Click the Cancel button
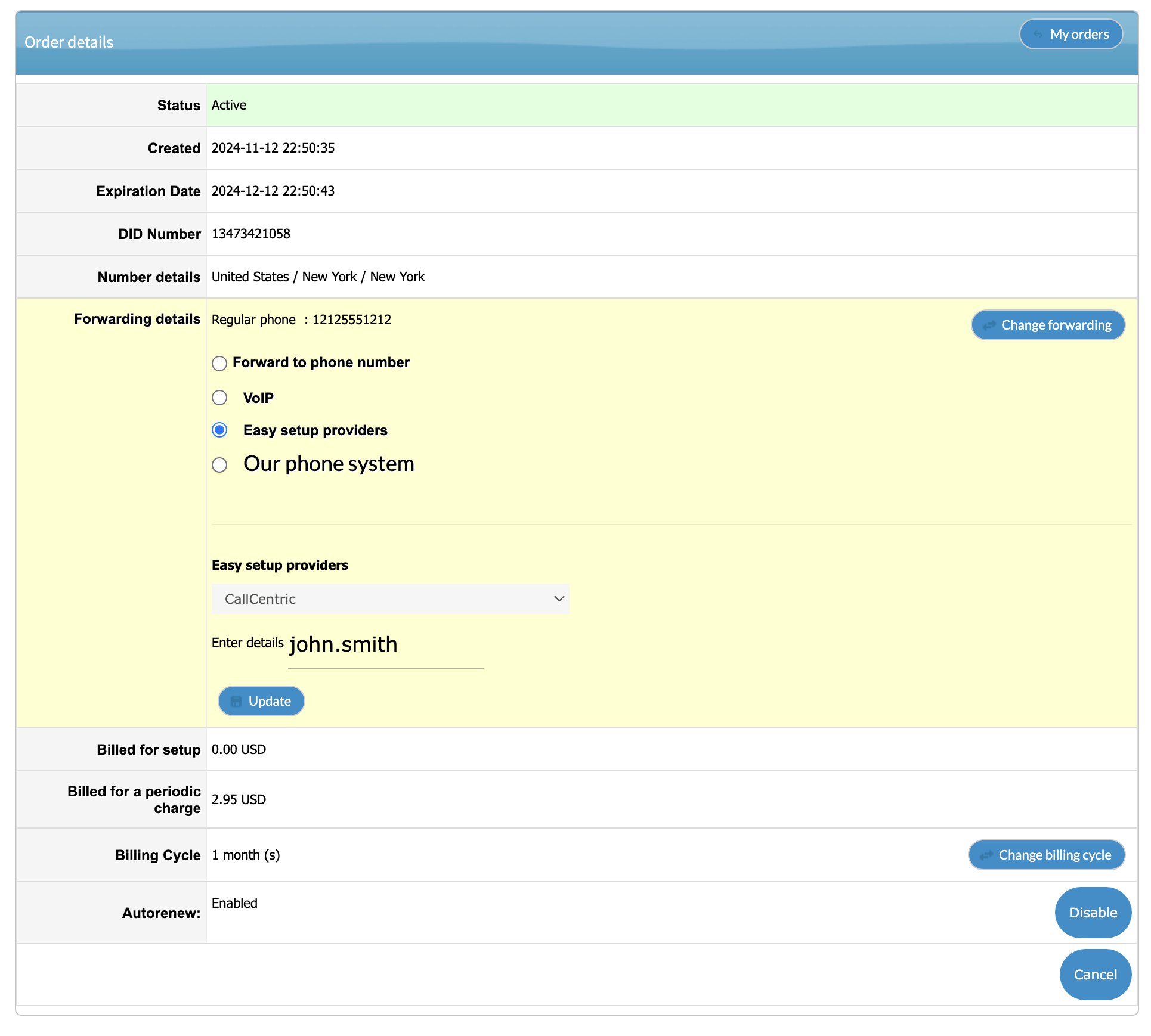1151x1036 pixels. 1095,975
